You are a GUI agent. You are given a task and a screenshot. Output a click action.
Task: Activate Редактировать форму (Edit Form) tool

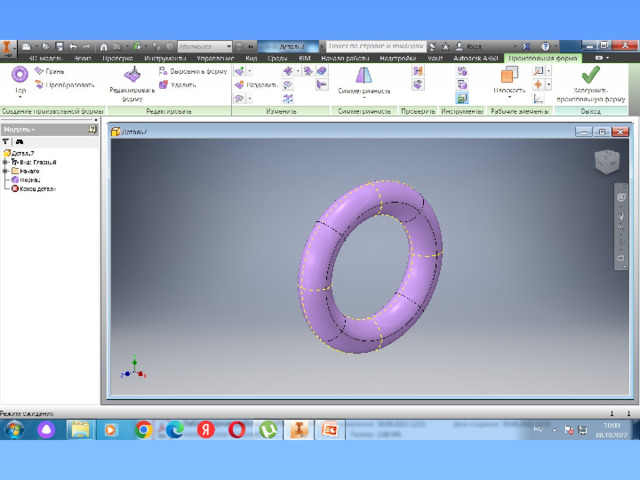pyautogui.click(x=132, y=82)
